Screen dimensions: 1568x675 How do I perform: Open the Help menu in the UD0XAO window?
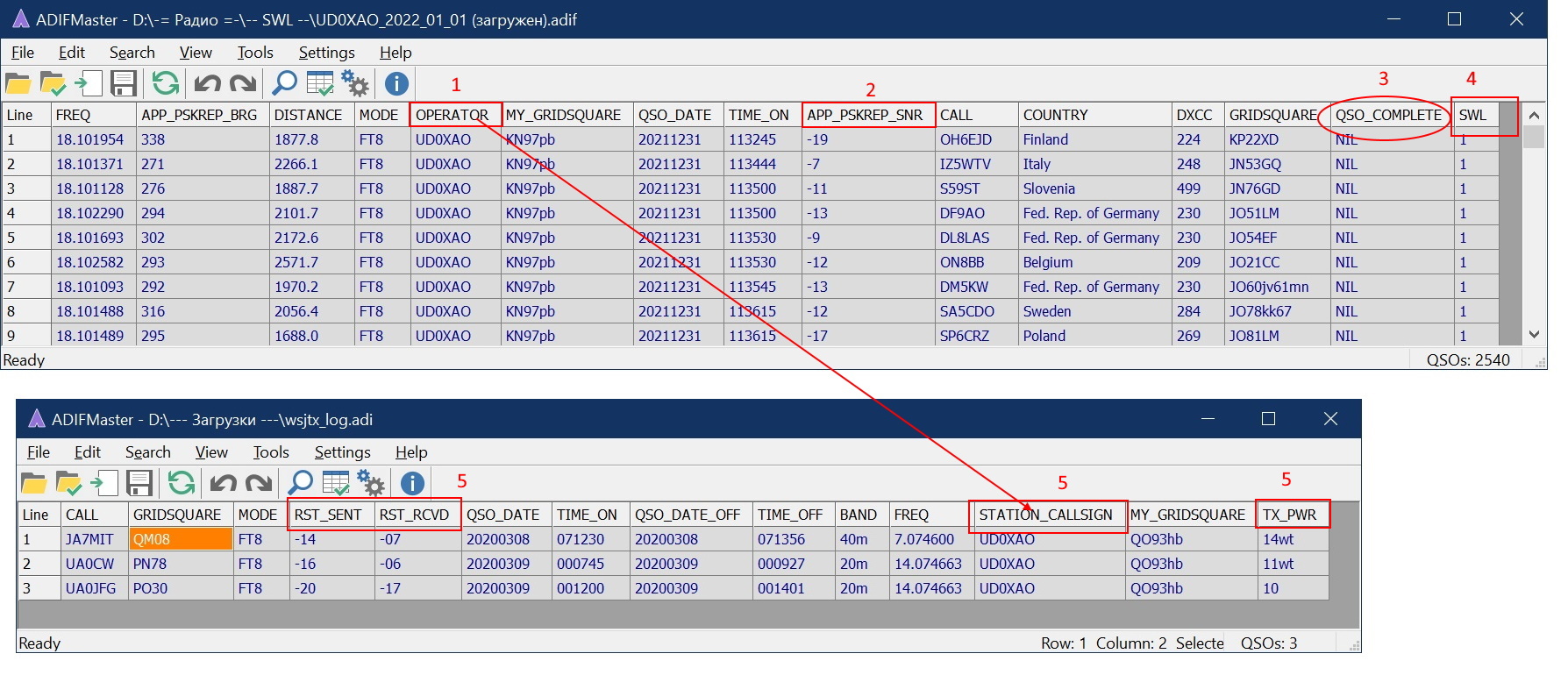point(396,53)
